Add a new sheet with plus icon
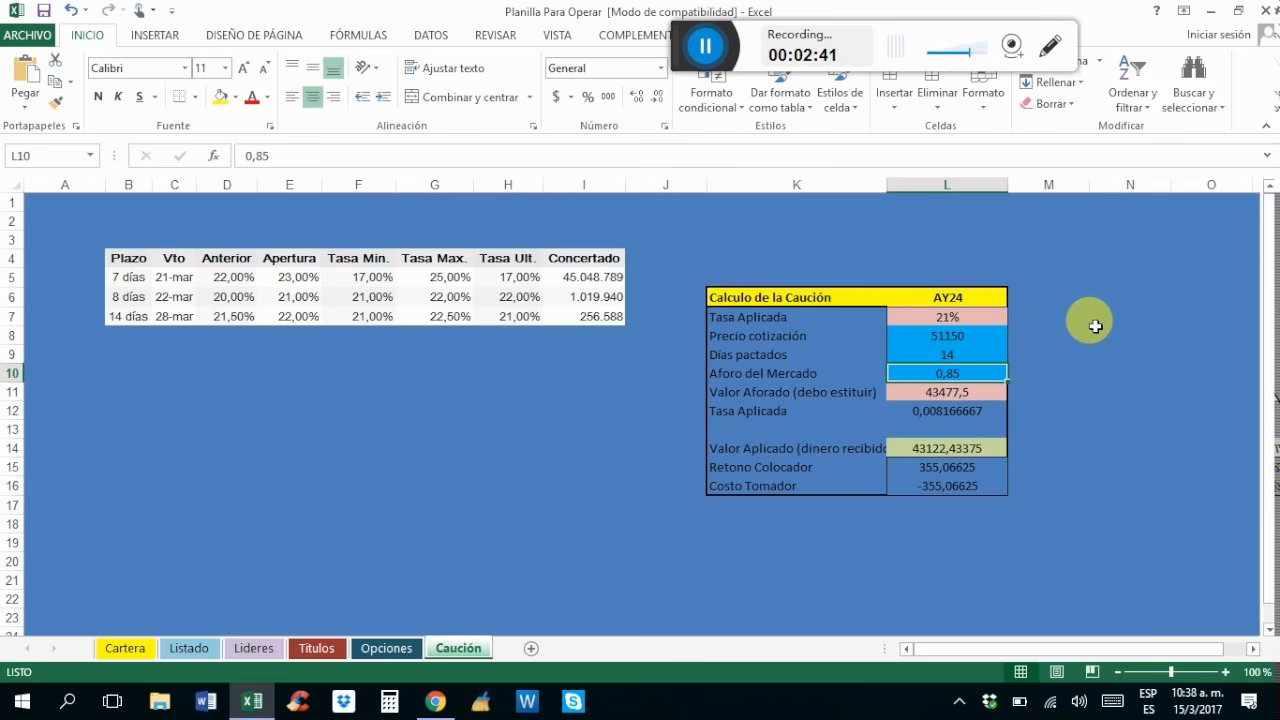The image size is (1280, 720). coord(531,648)
